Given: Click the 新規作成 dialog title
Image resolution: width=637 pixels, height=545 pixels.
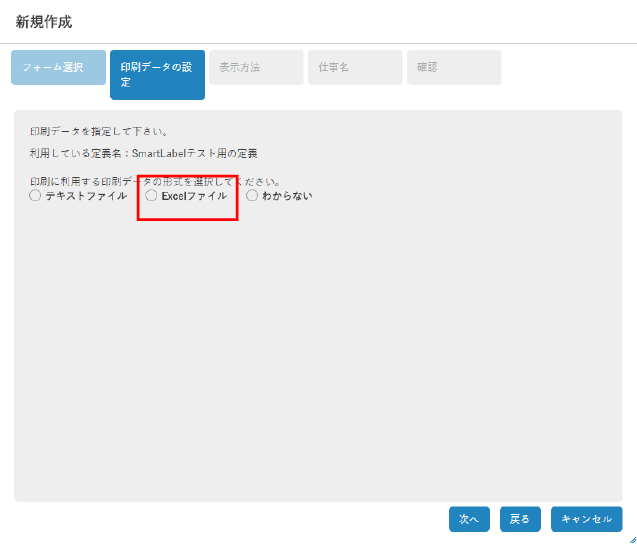Looking at the screenshot, I should coord(44,22).
